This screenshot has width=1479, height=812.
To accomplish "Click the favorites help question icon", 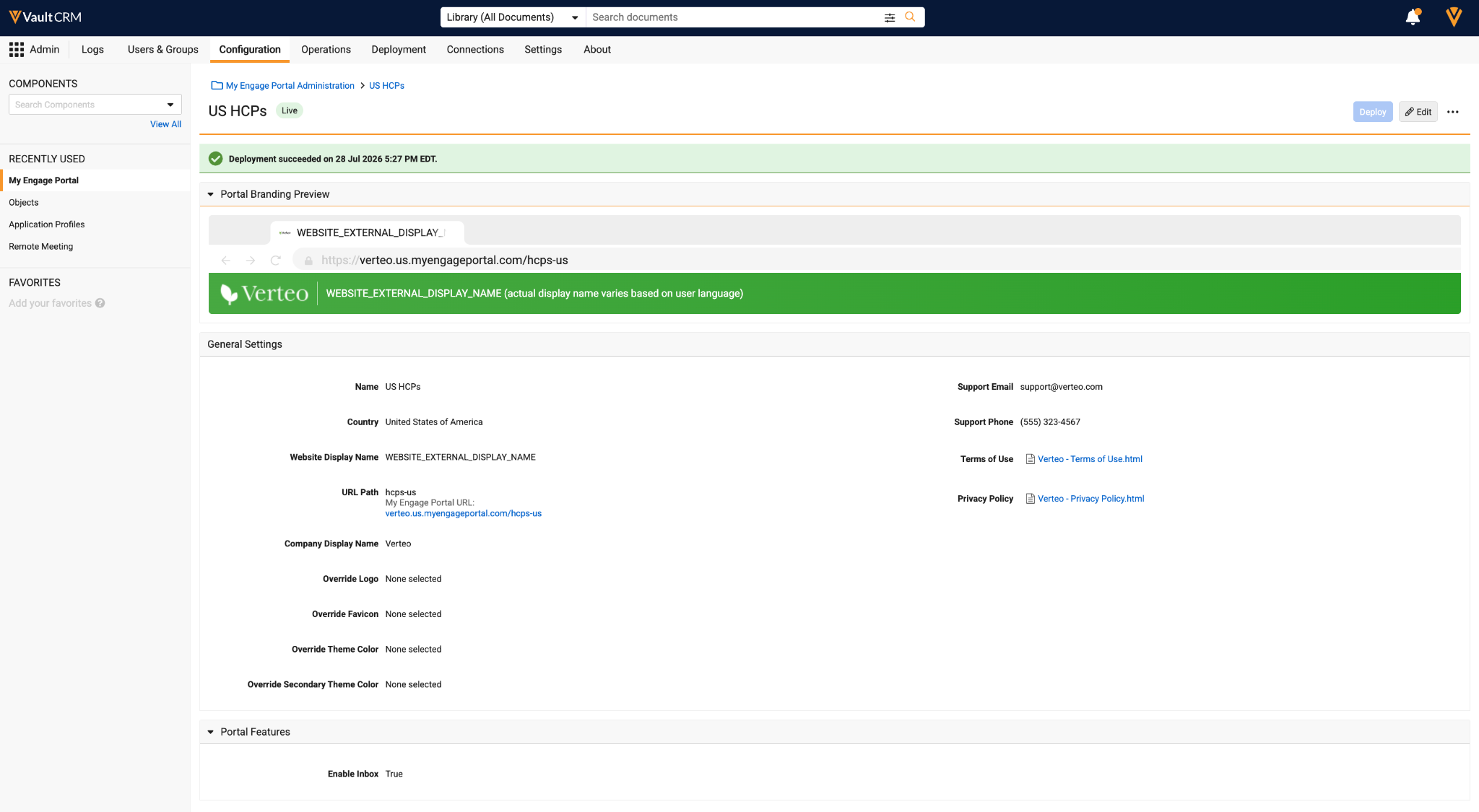I will tap(100, 303).
